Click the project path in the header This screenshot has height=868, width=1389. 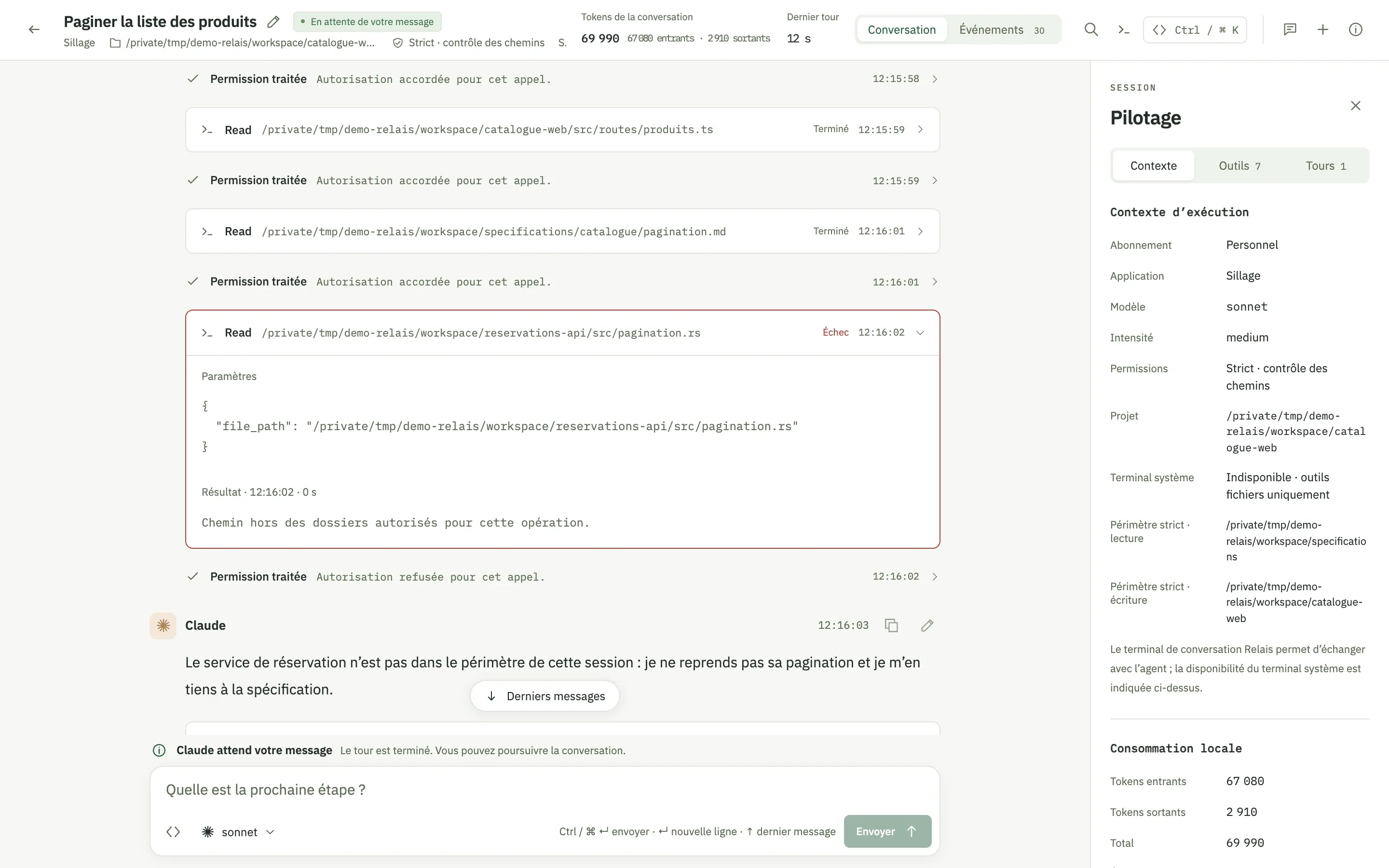(250, 43)
